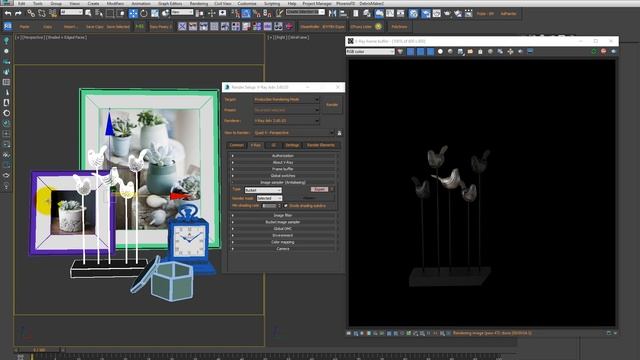The image size is (640, 360).
Task: Select the Unlink Selection tool
Action: click(42, 13)
